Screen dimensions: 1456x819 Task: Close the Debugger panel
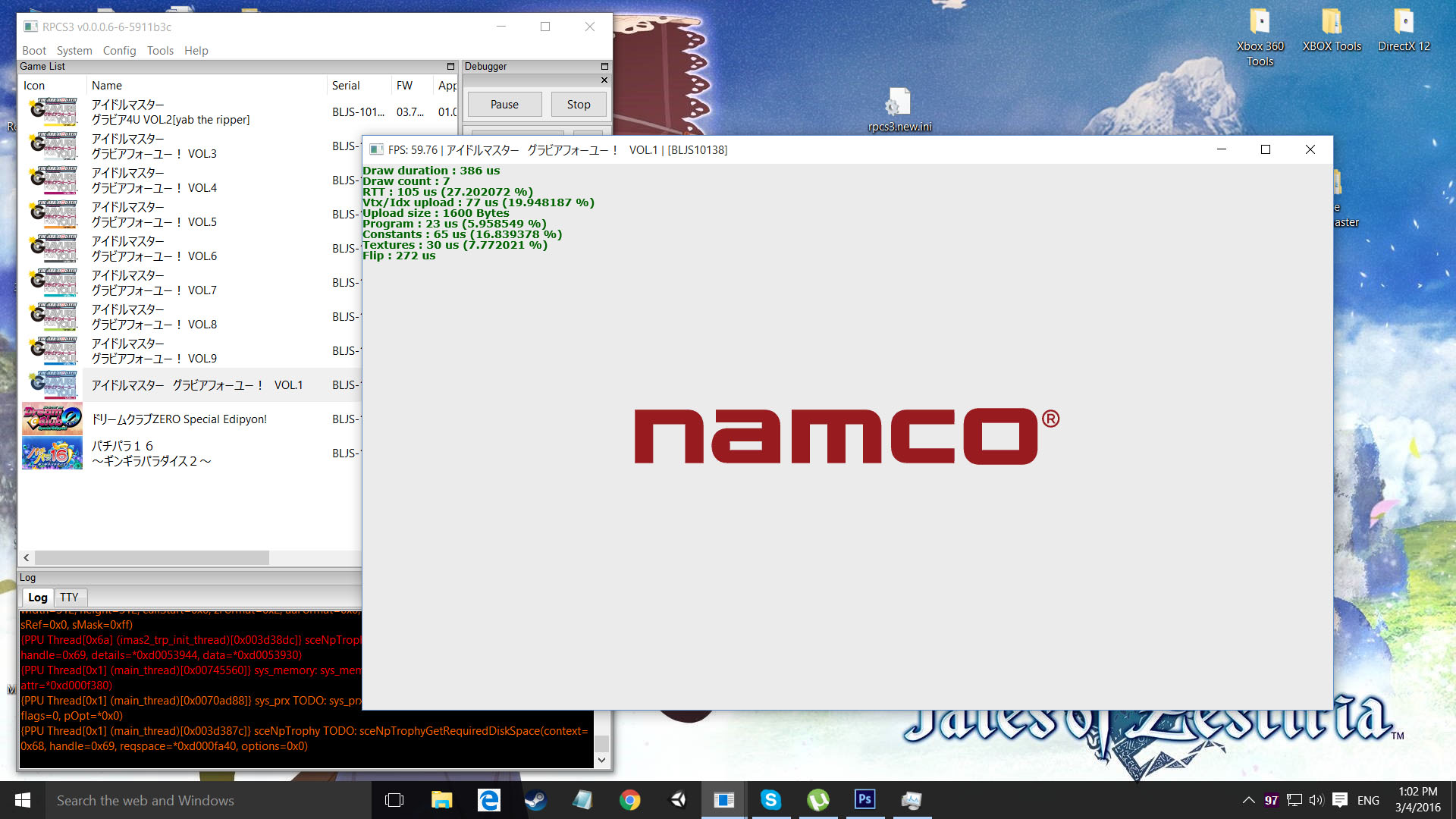click(604, 80)
